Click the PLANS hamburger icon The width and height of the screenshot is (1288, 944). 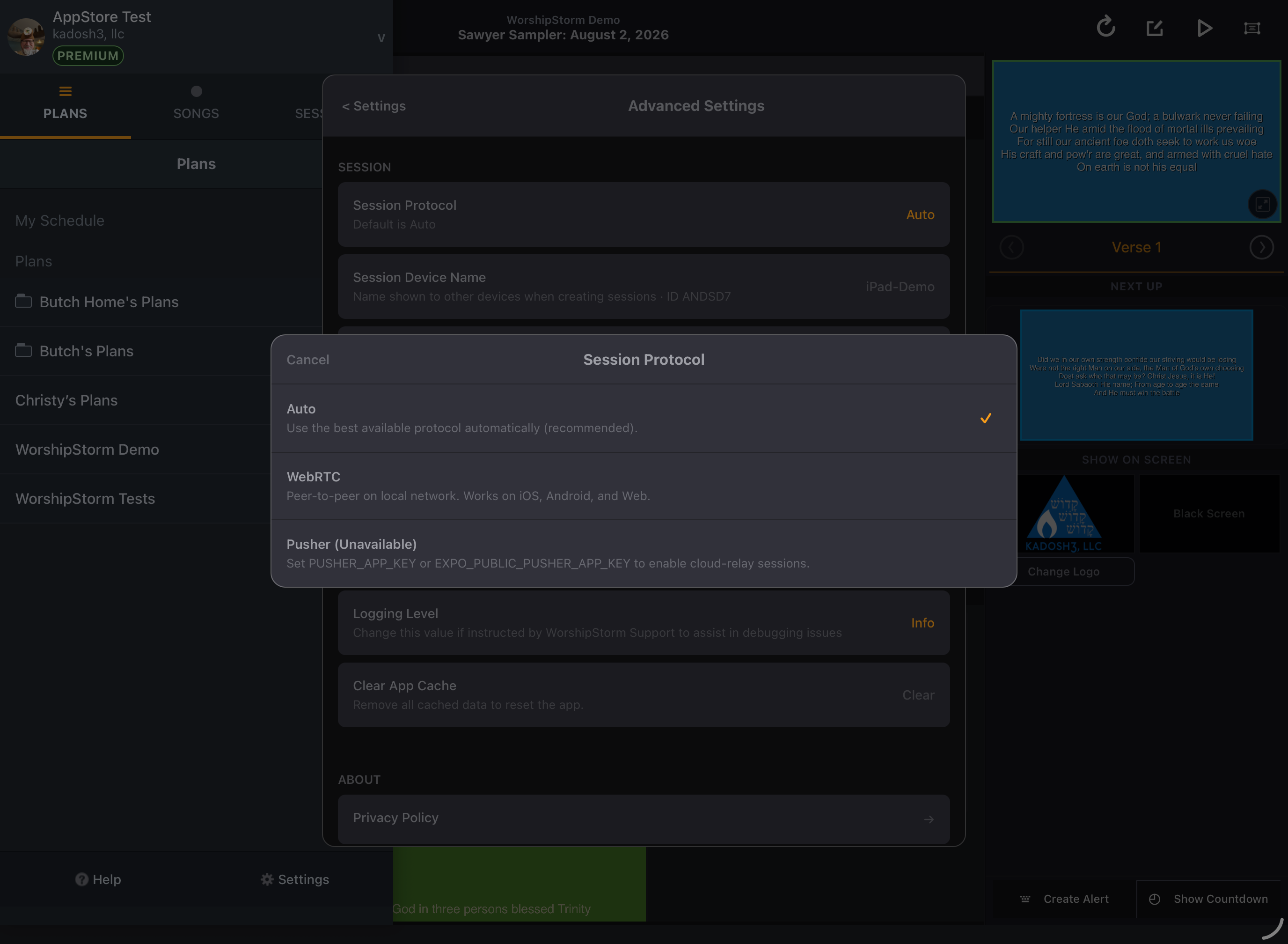(65, 91)
